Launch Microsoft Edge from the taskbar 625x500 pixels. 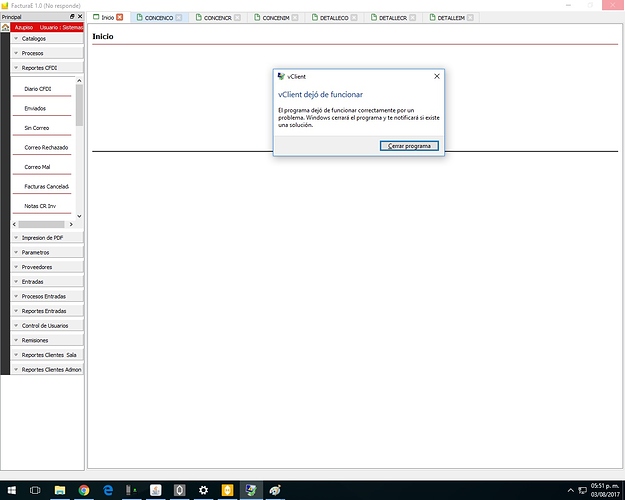(108, 490)
